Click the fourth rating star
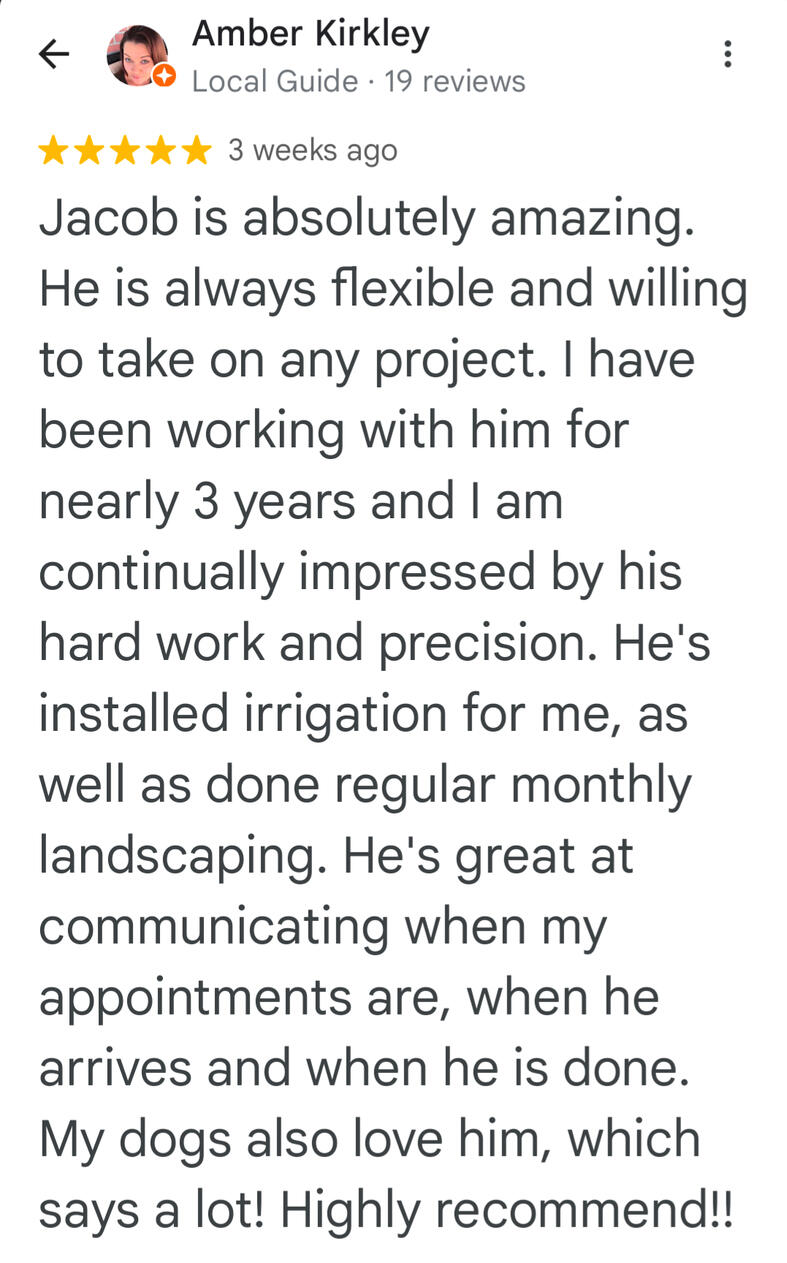The width and height of the screenshot is (787, 1263). [x=160, y=151]
